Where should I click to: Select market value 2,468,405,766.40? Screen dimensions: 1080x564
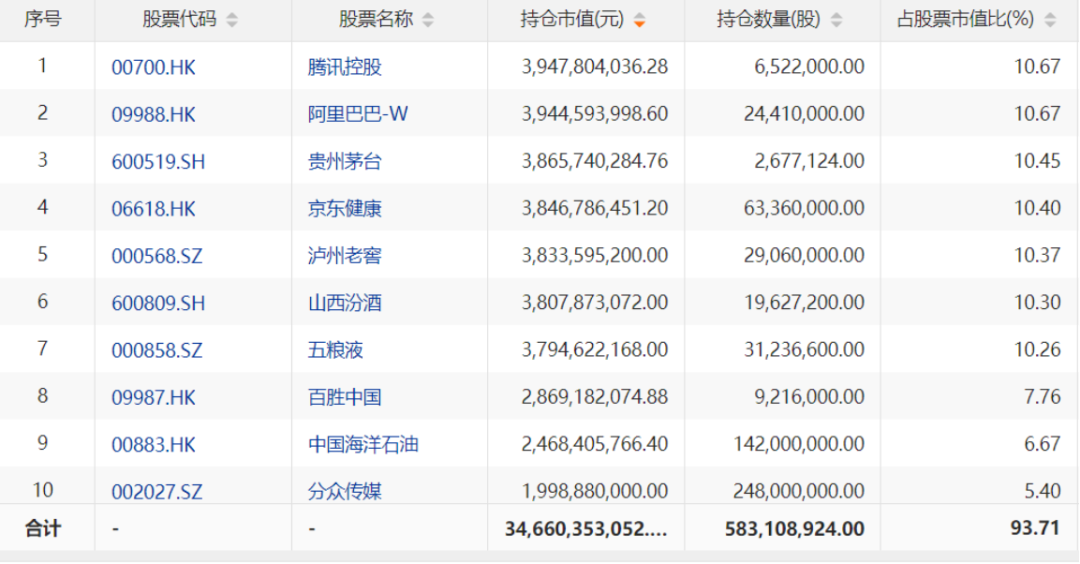(x=594, y=443)
